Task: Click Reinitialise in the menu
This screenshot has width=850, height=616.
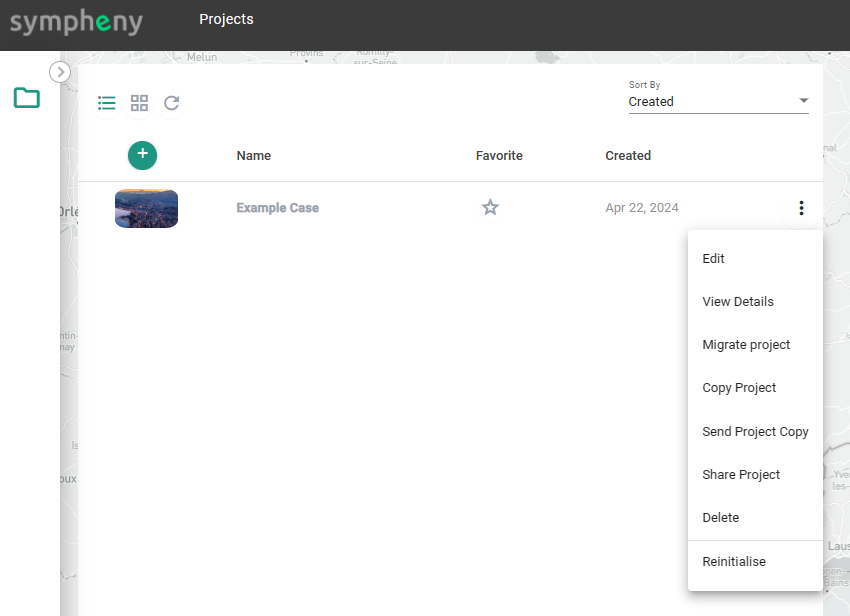Action: (x=734, y=562)
